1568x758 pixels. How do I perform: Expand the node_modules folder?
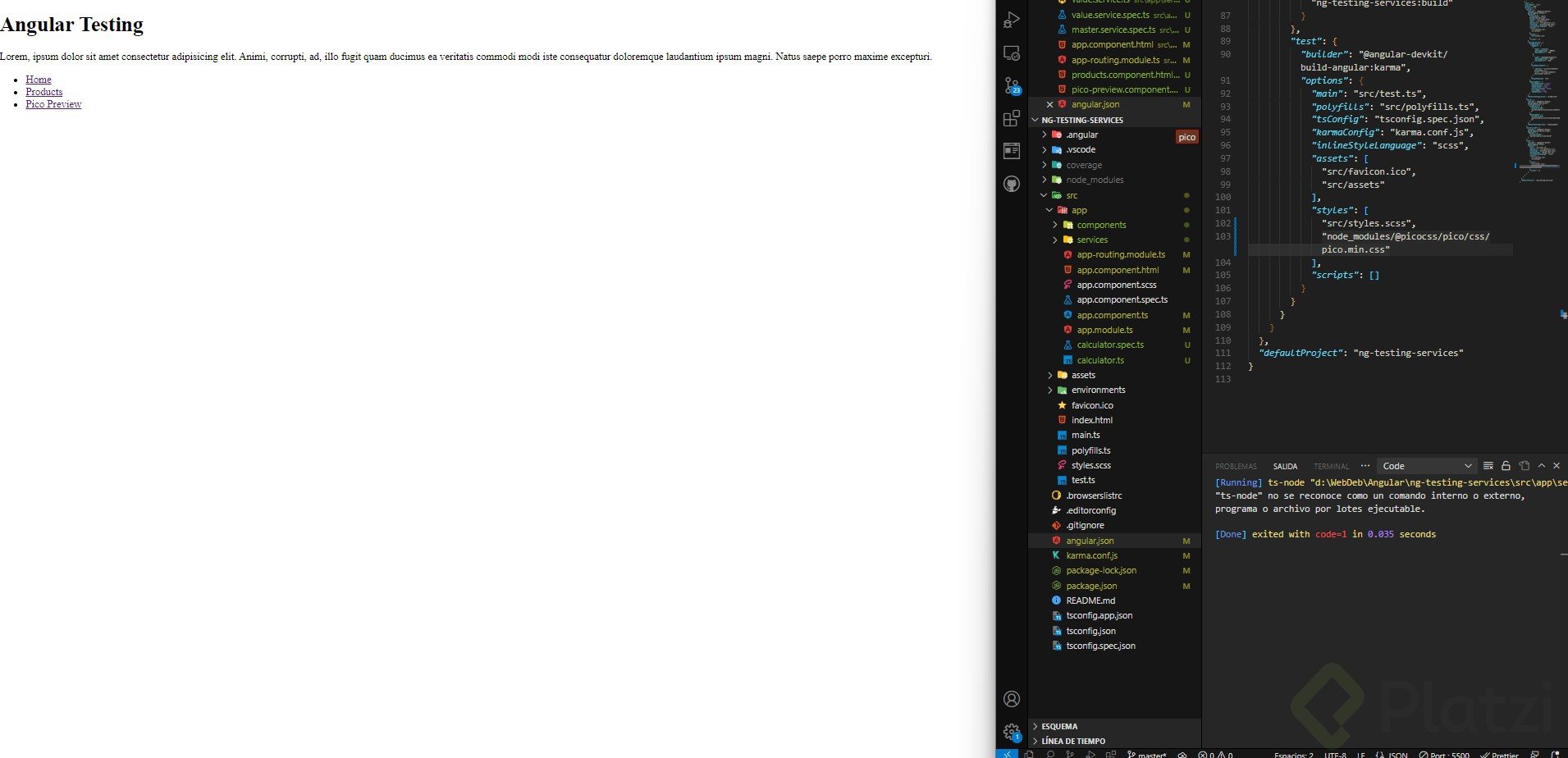[1115, 180]
